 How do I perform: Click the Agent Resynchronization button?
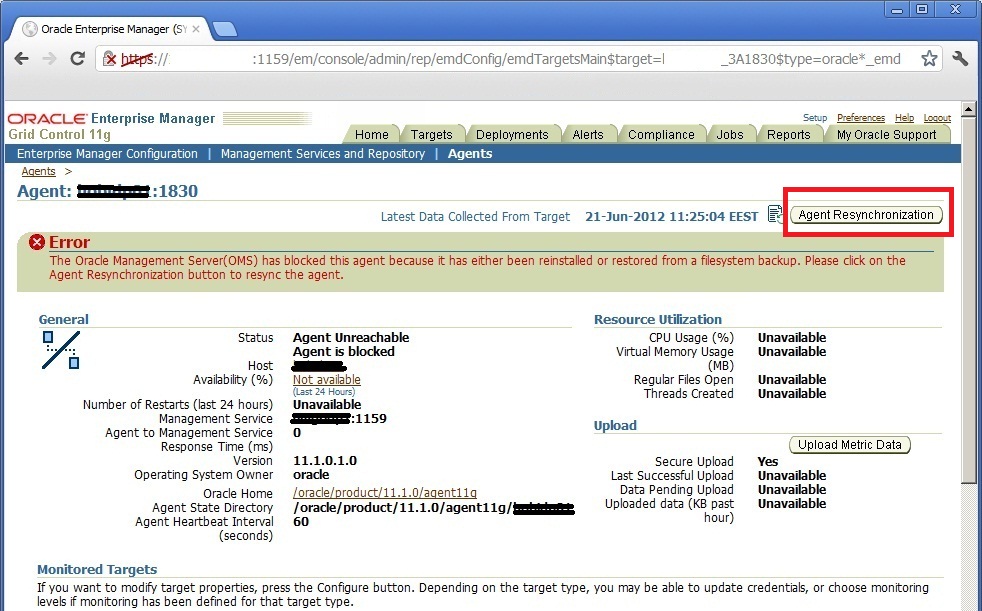tap(866, 215)
